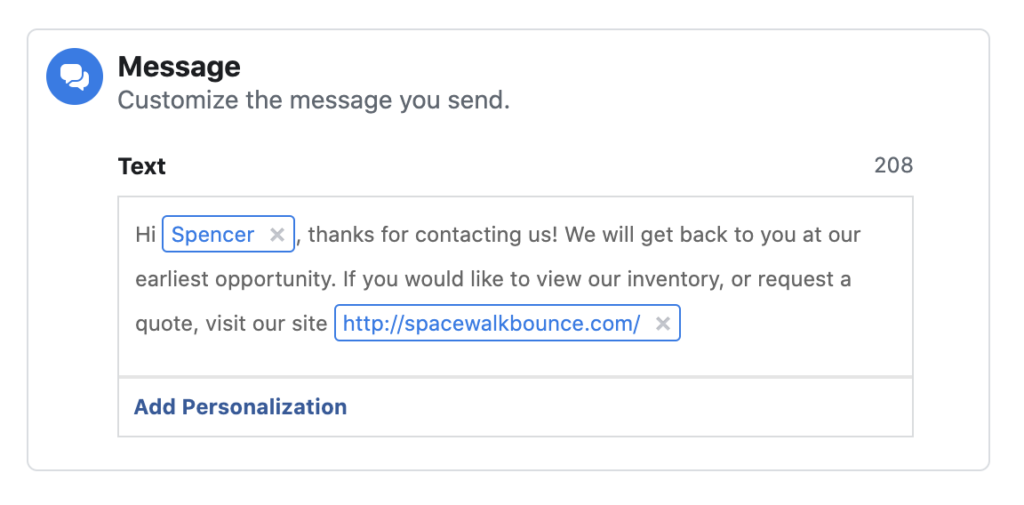Click the words 'earliest opportunity' in message
The height and width of the screenshot is (505, 1024).
pos(234,280)
